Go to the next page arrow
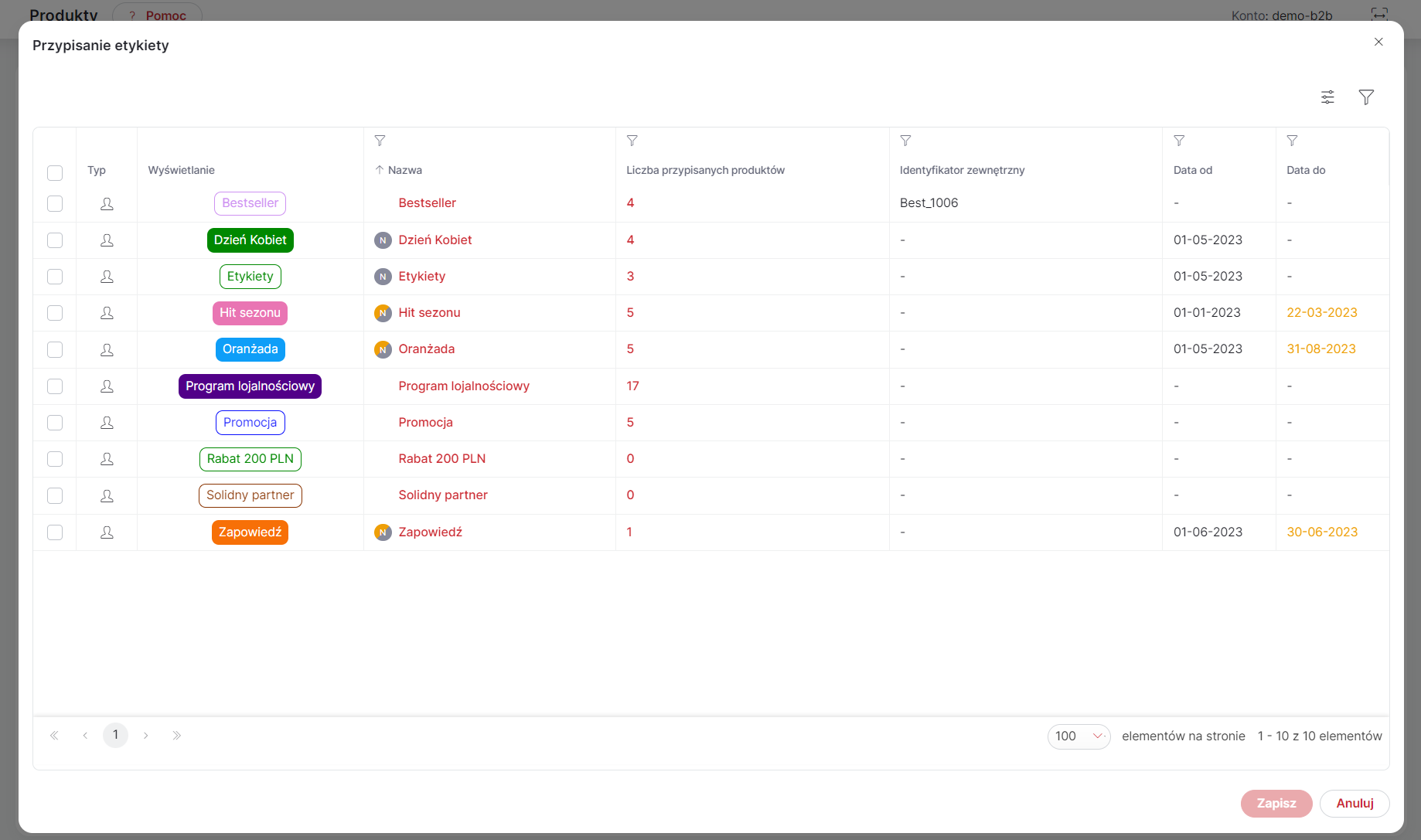 pos(146,736)
